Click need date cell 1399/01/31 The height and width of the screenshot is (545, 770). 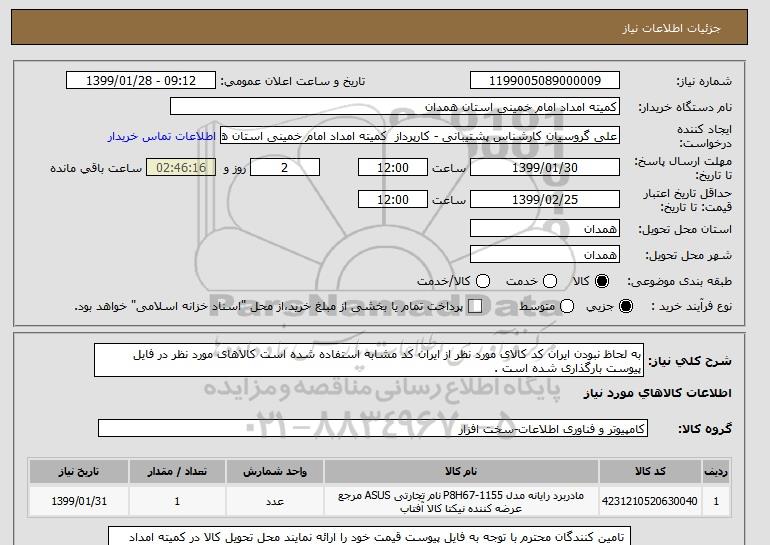point(79,501)
